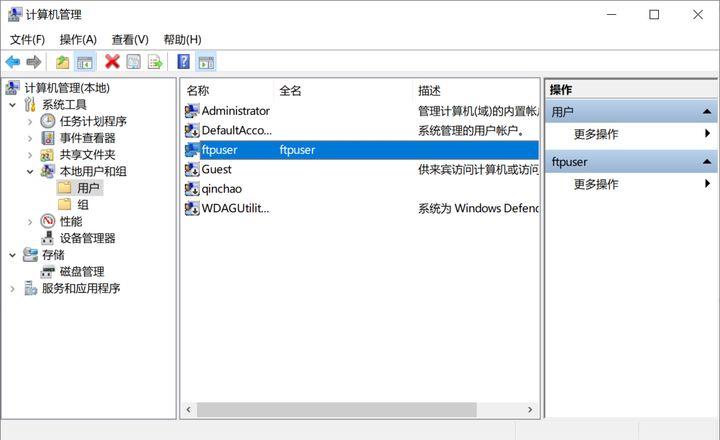Viewport: 720px width, 440px height.
Task: Click the Back arrow in toolbar
Action: tap(13, 62)
